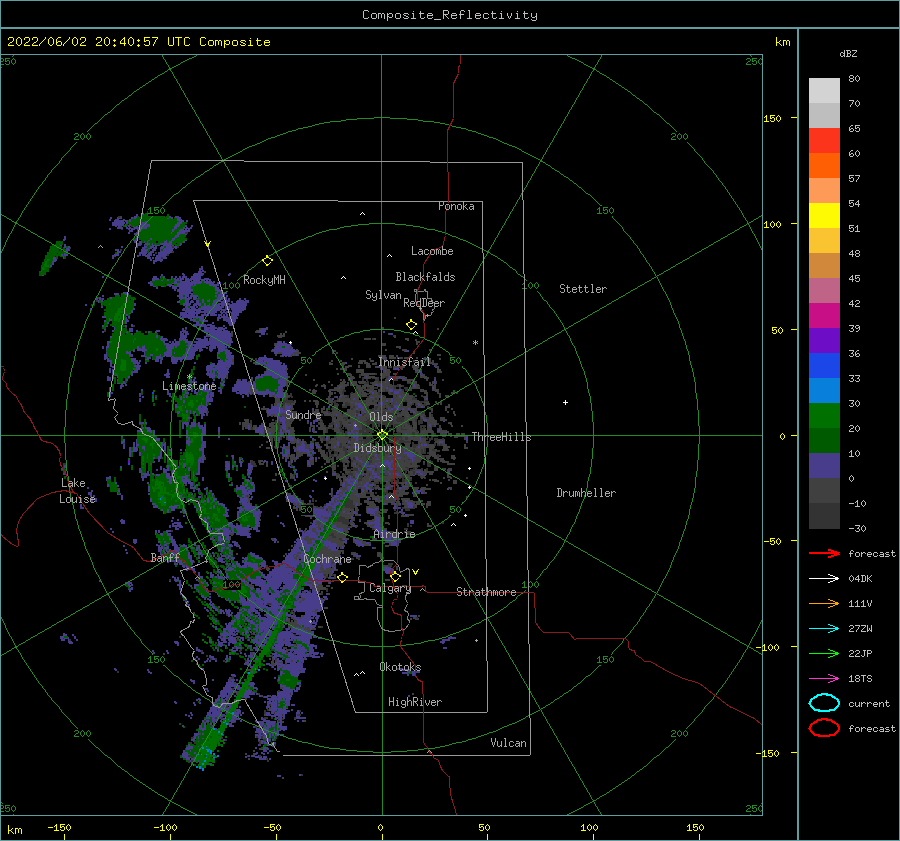This screenshot has height=841, width=900.
Task: Click the Banff label
Action: [x=165, y=557]
